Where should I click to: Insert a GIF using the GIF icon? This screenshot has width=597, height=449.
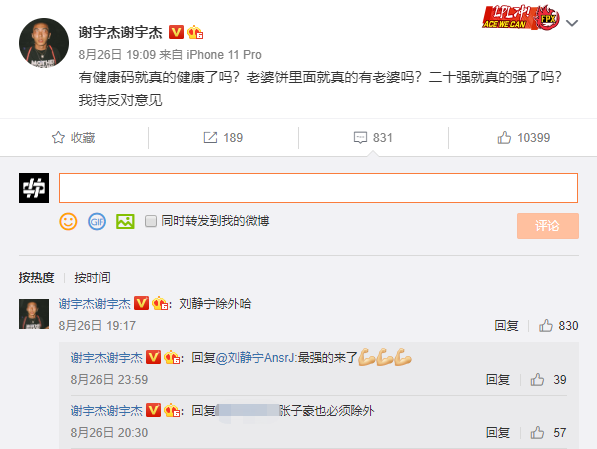tap(97, 221)
